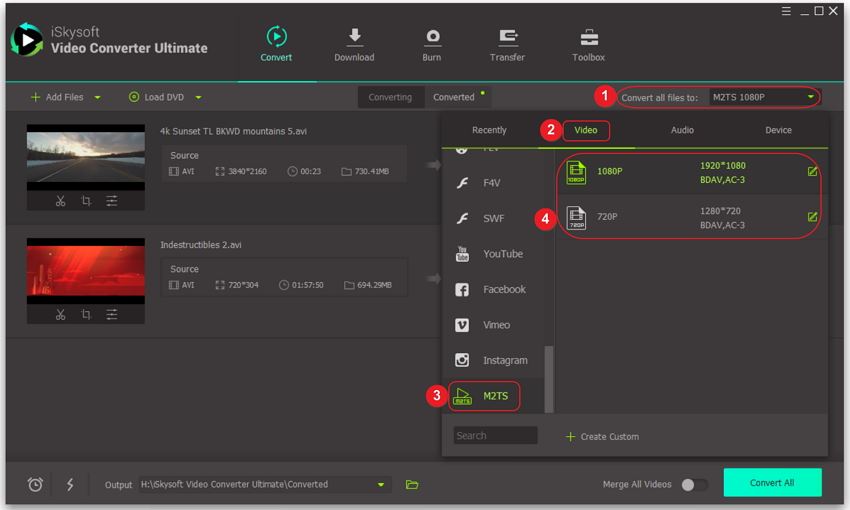Image resolution: width=850 pixels, height=510 pixels.
Task: Toggle the Merge All Videos switch
Action: (693, 484)
